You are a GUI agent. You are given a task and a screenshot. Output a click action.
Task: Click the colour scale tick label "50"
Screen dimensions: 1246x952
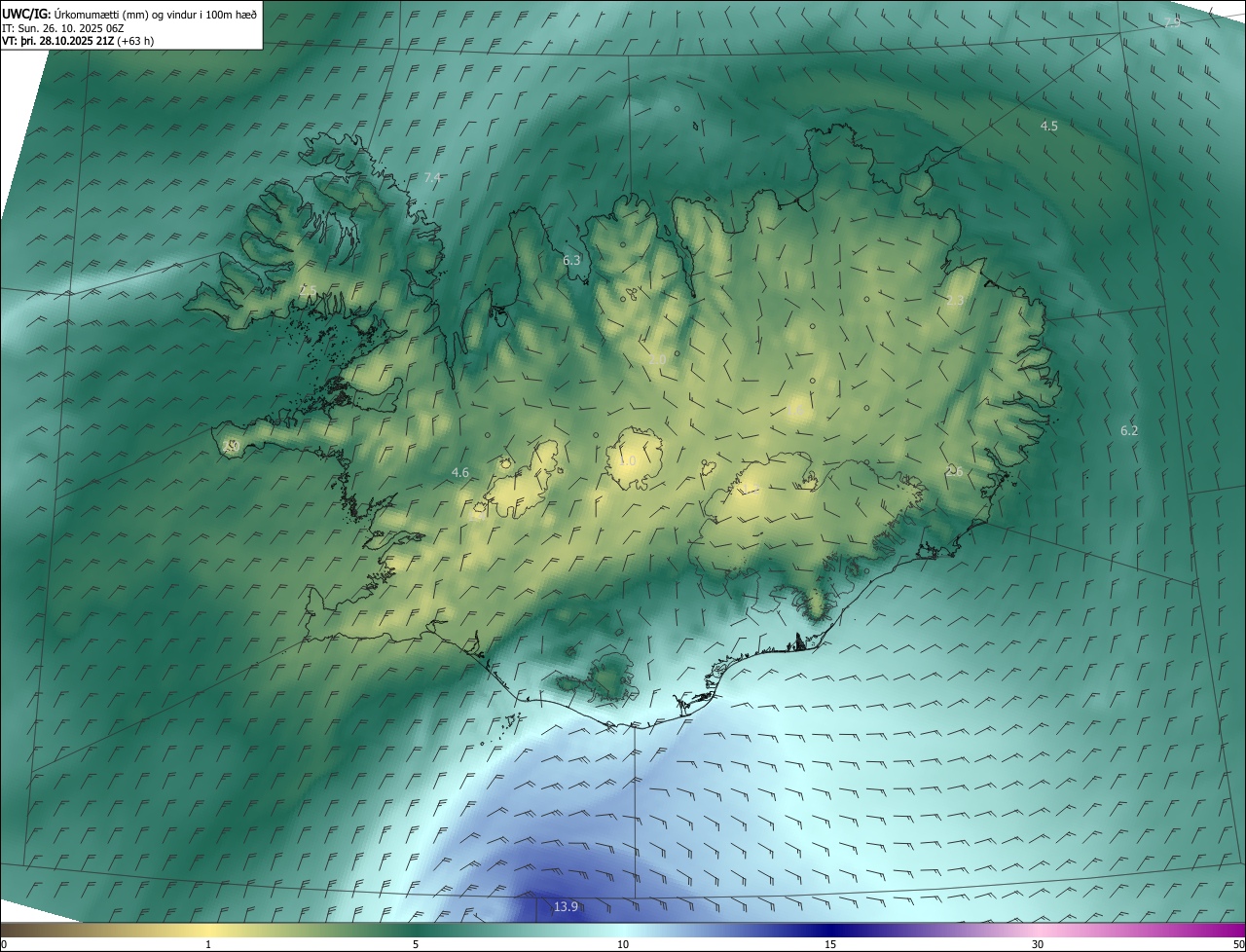[1238, 945]
